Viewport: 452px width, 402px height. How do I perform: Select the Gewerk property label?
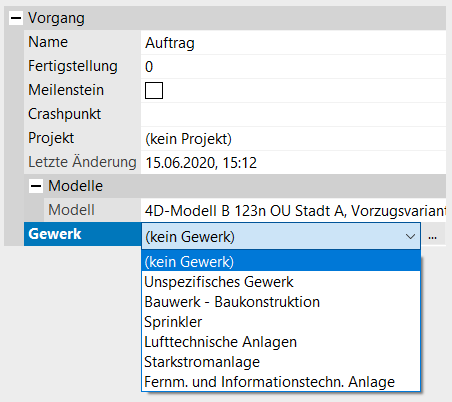click(82, 234)
